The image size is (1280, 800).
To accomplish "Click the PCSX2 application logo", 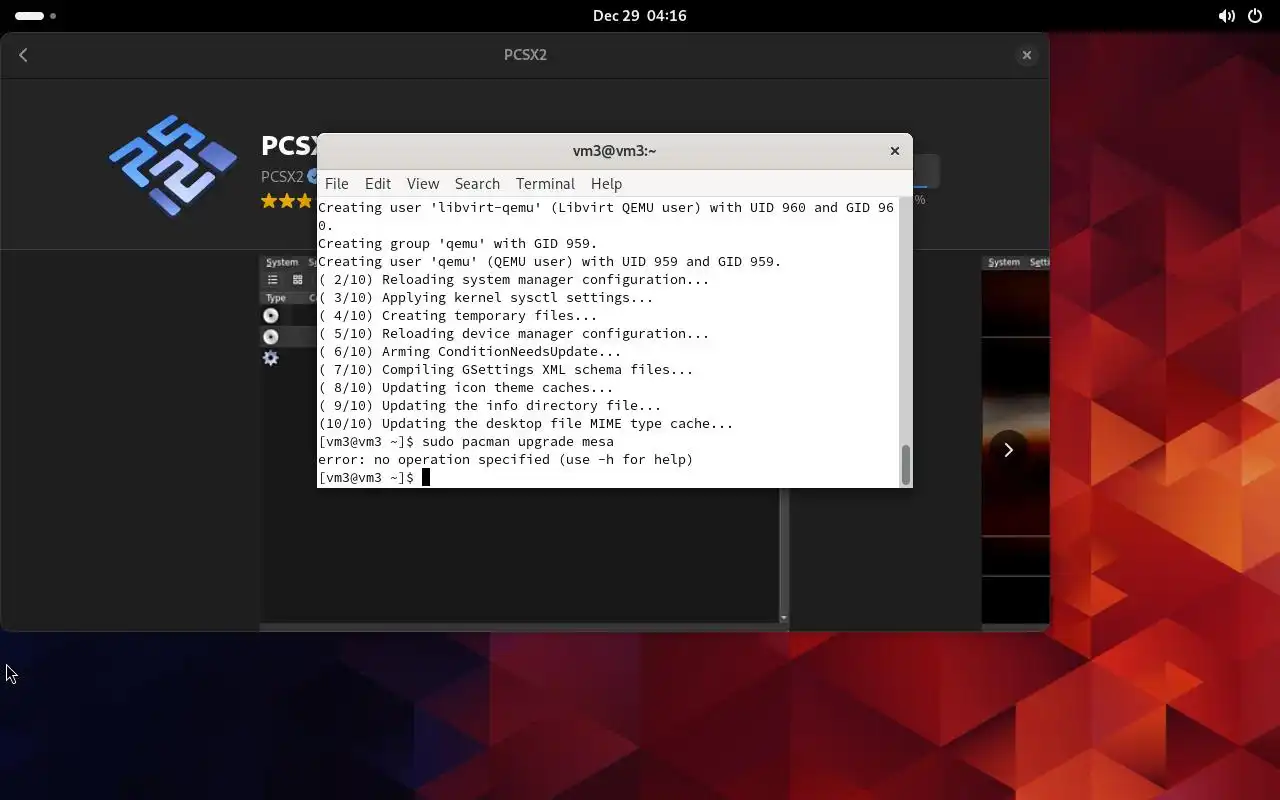I will (x=172, y=164).
